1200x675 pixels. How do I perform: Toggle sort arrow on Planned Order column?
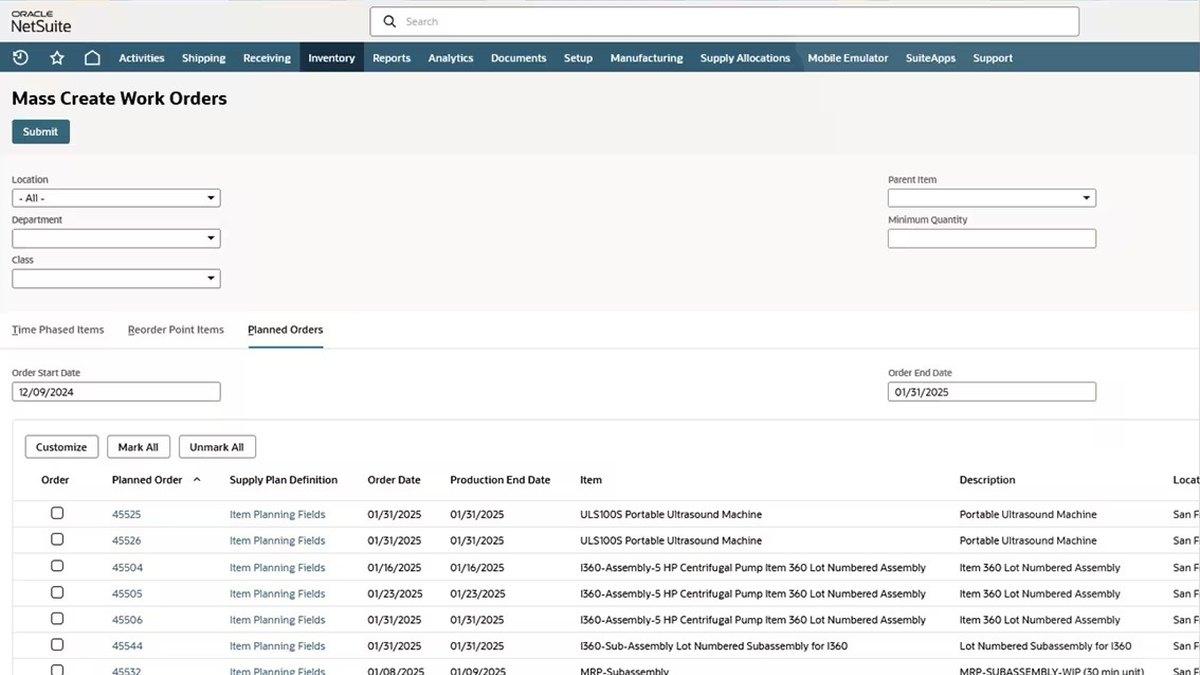[197, 479]
